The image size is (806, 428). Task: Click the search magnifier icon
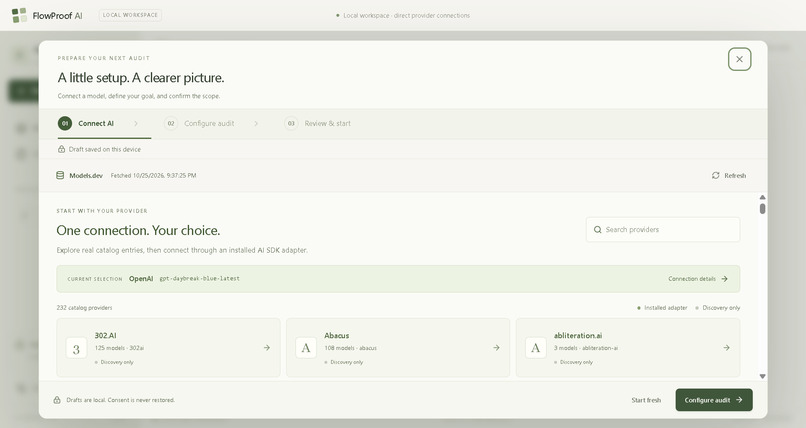[x=597, y=230]
